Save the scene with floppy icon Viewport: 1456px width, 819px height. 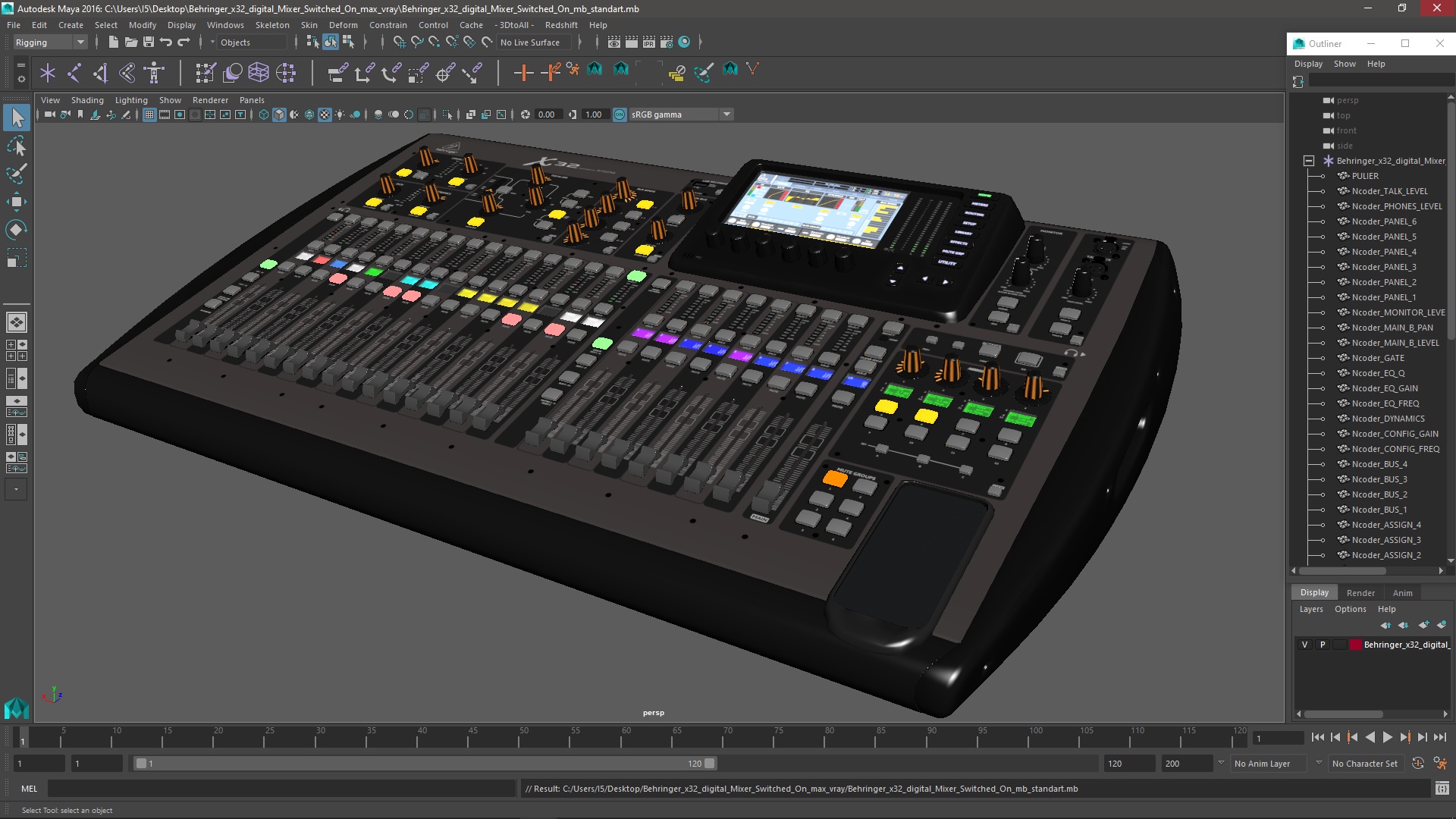coord(148,42)
